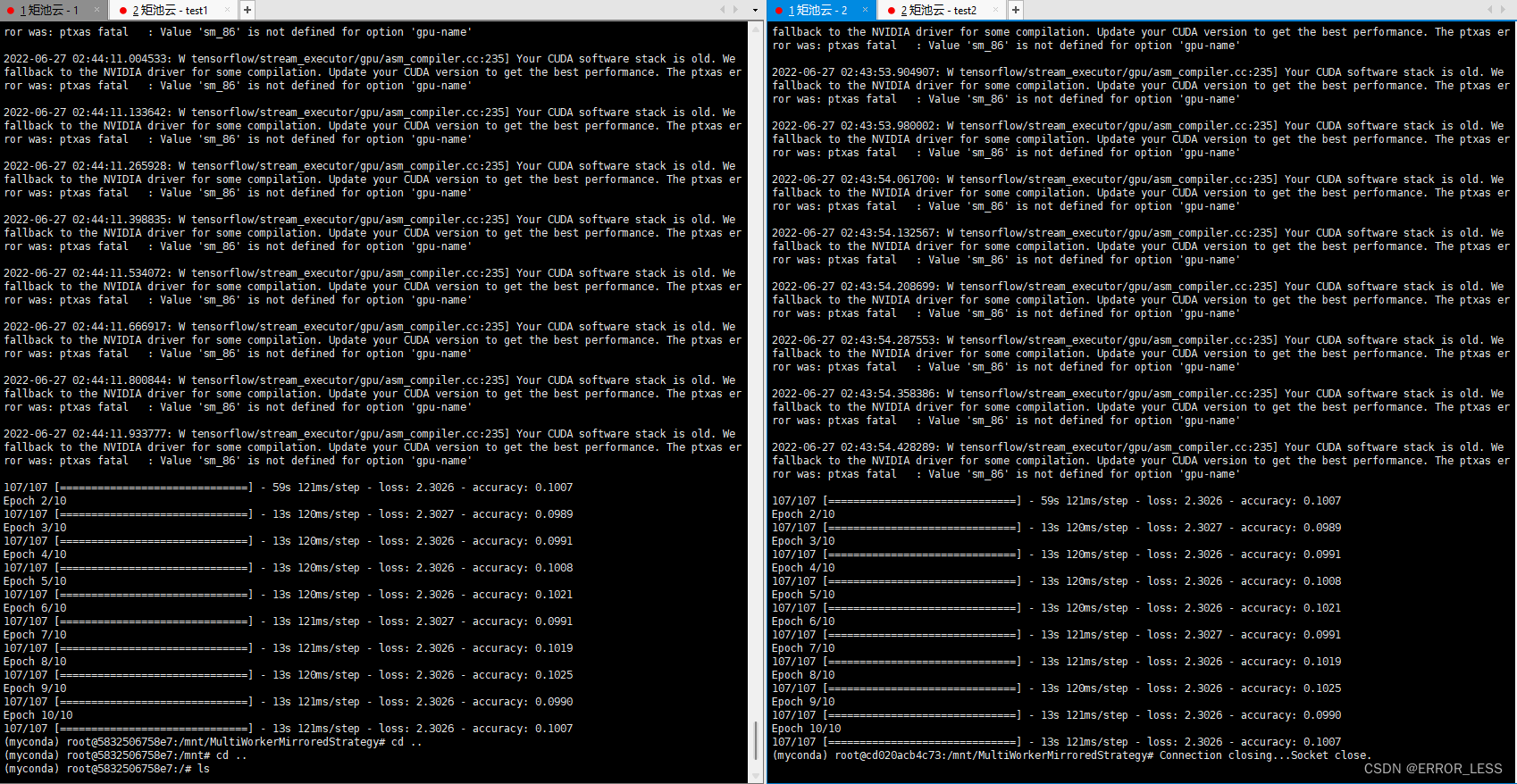Click the log timestamp '02:44:11.398835'
Viewport: 1517px width, 784px height.
click(121, 220)
